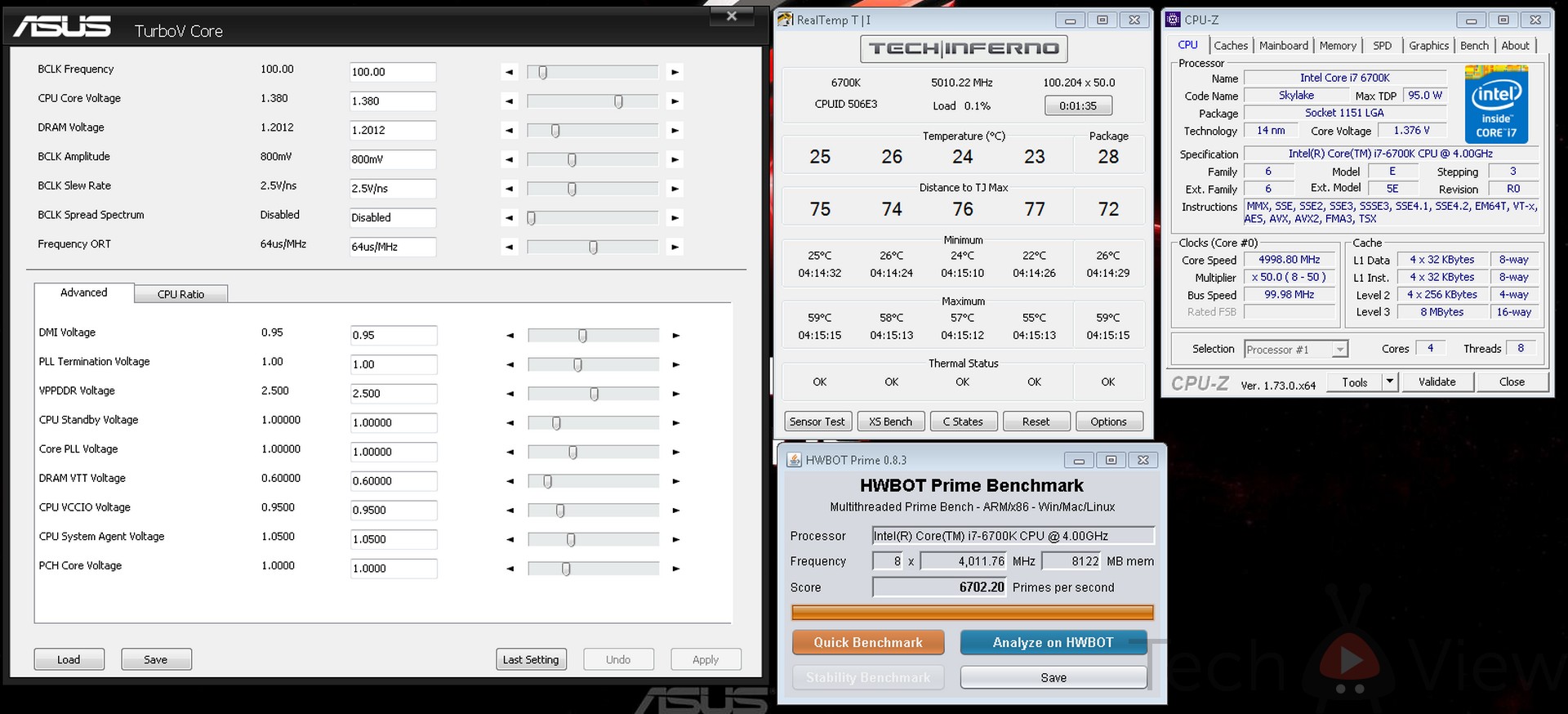
Task: Increase CPU Core Voltage with the right arrow
Action: coord(675,101)
